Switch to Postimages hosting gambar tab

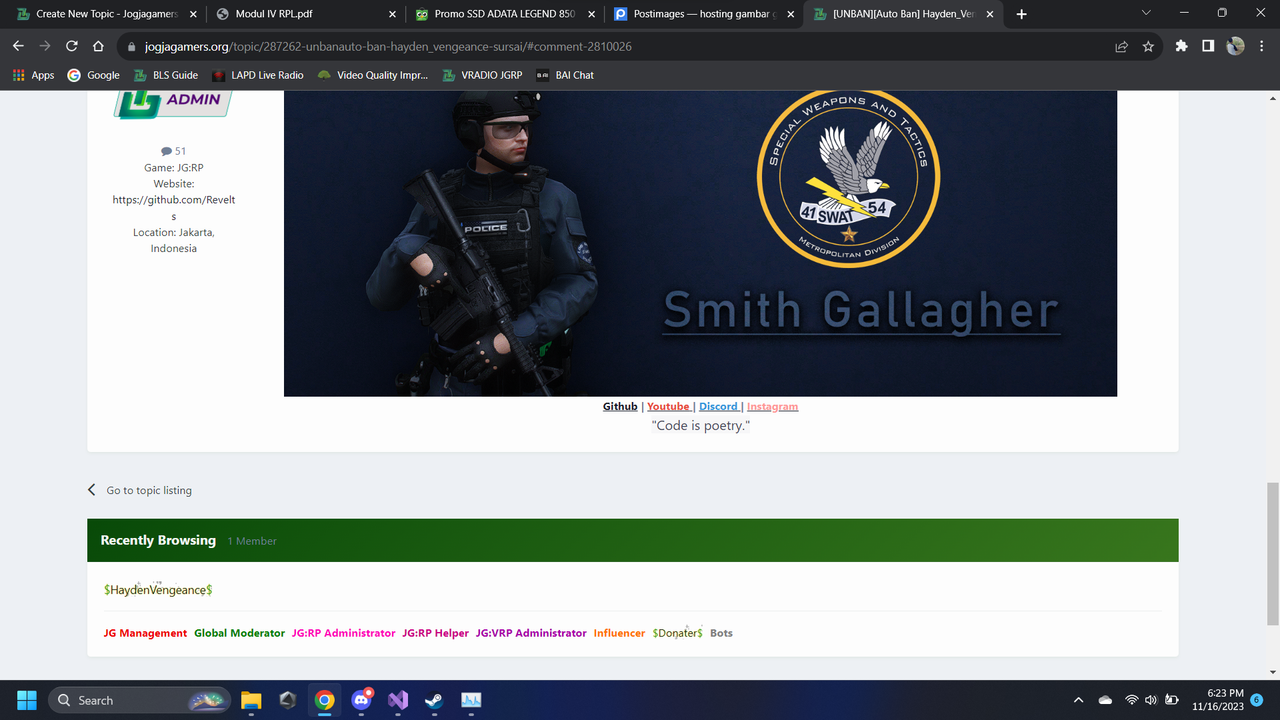pos(704,14)
